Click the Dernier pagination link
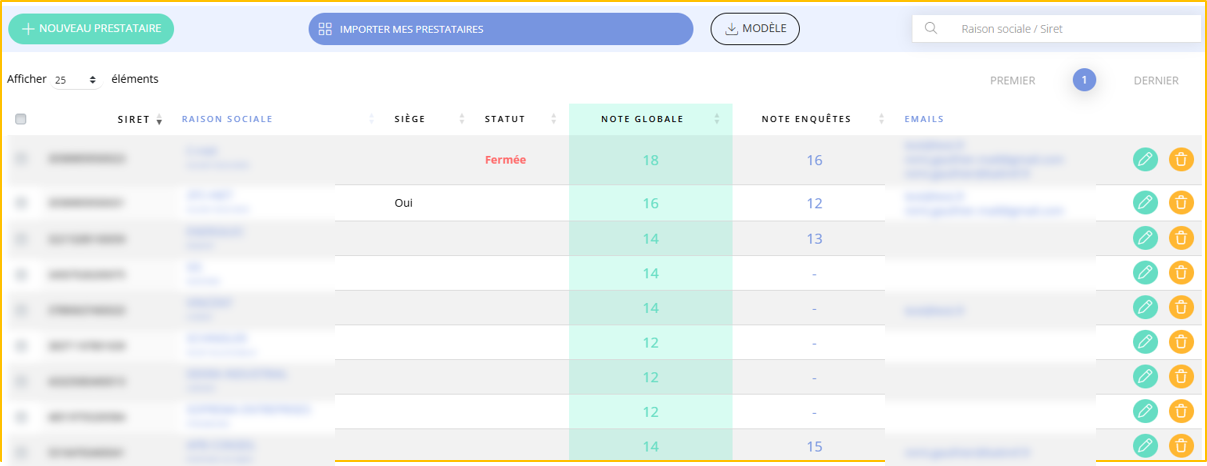 tap(1155, 80)
